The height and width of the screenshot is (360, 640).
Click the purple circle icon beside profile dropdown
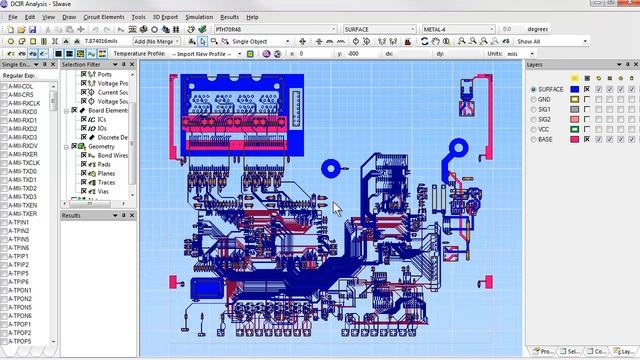[x=267, y=54]
